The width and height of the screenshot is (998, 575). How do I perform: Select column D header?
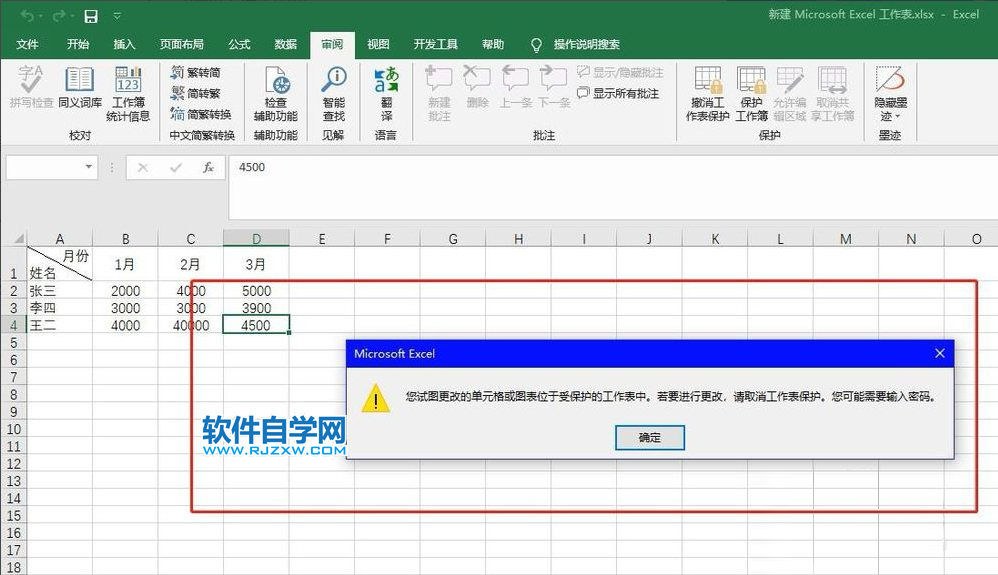pyautogui.click(x=256, y=239)
